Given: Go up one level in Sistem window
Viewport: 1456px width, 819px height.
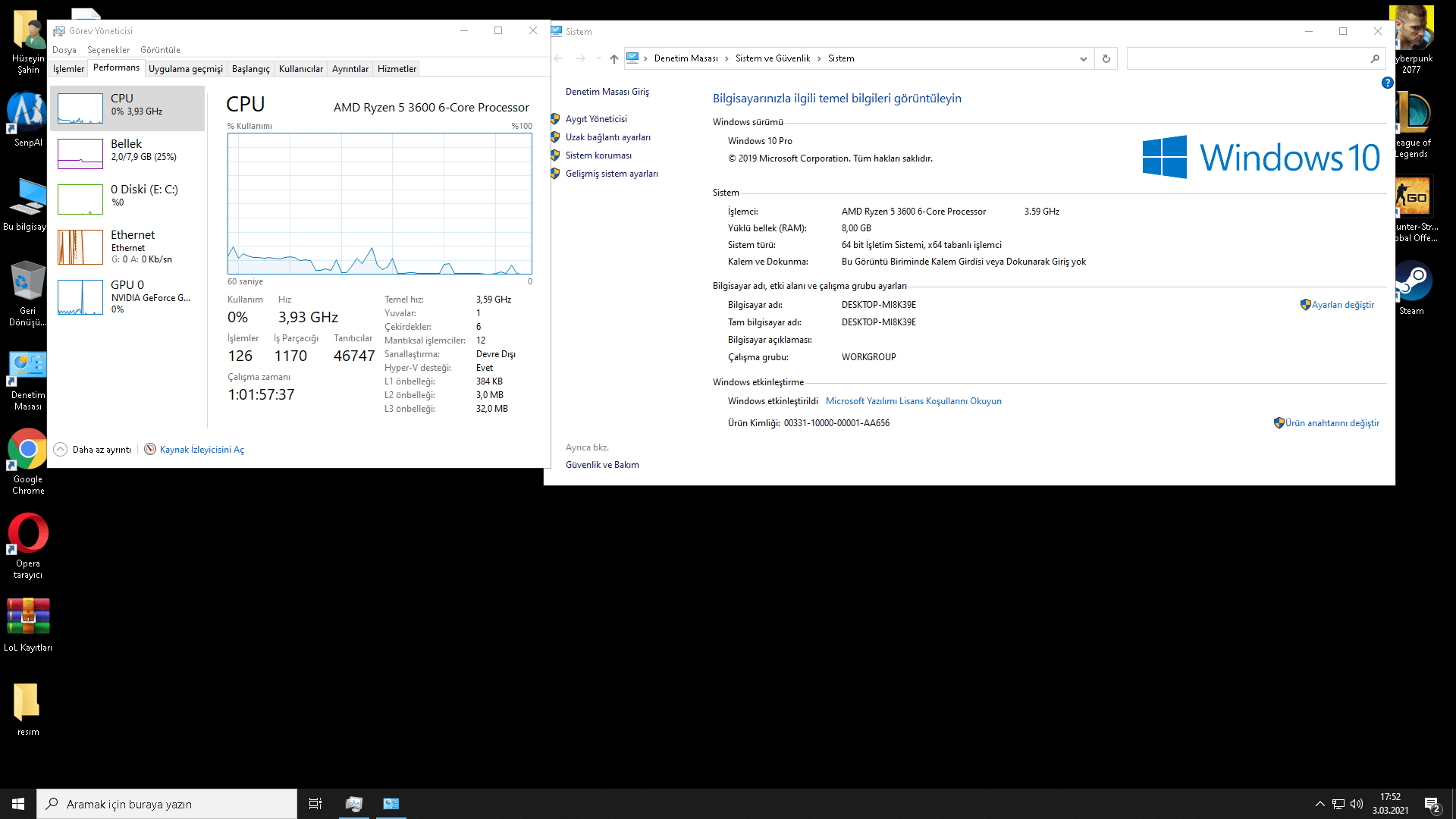Looking at the screenshot, I should pyautogui.click(x=614, y=58).
